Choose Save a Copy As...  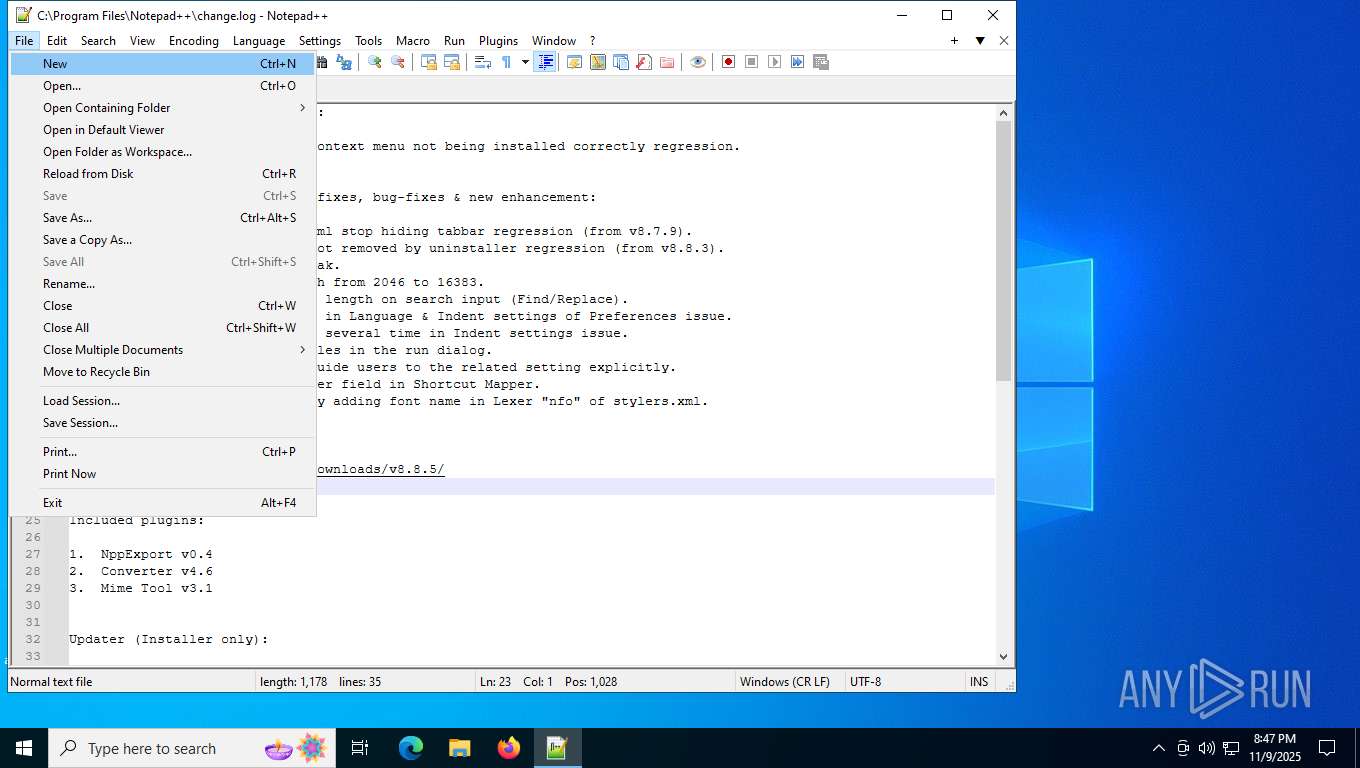(x=162, y=240)
